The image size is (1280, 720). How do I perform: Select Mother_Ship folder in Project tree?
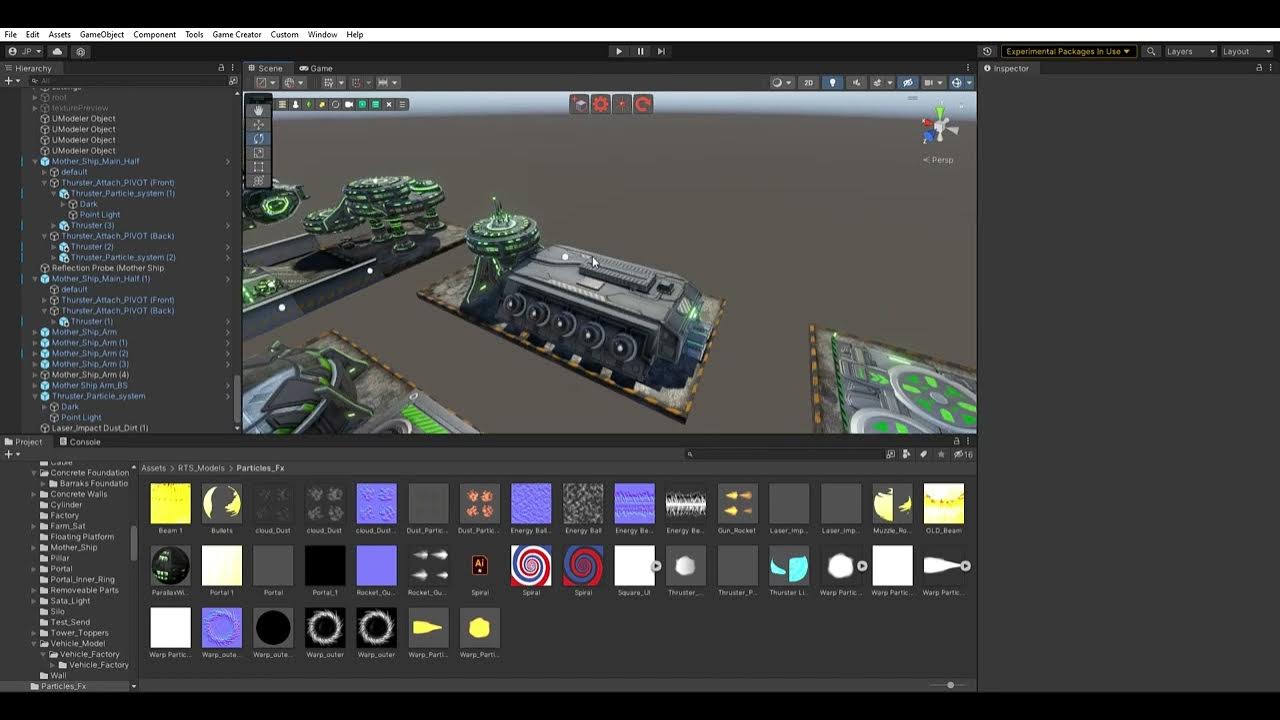pos(73,548)
